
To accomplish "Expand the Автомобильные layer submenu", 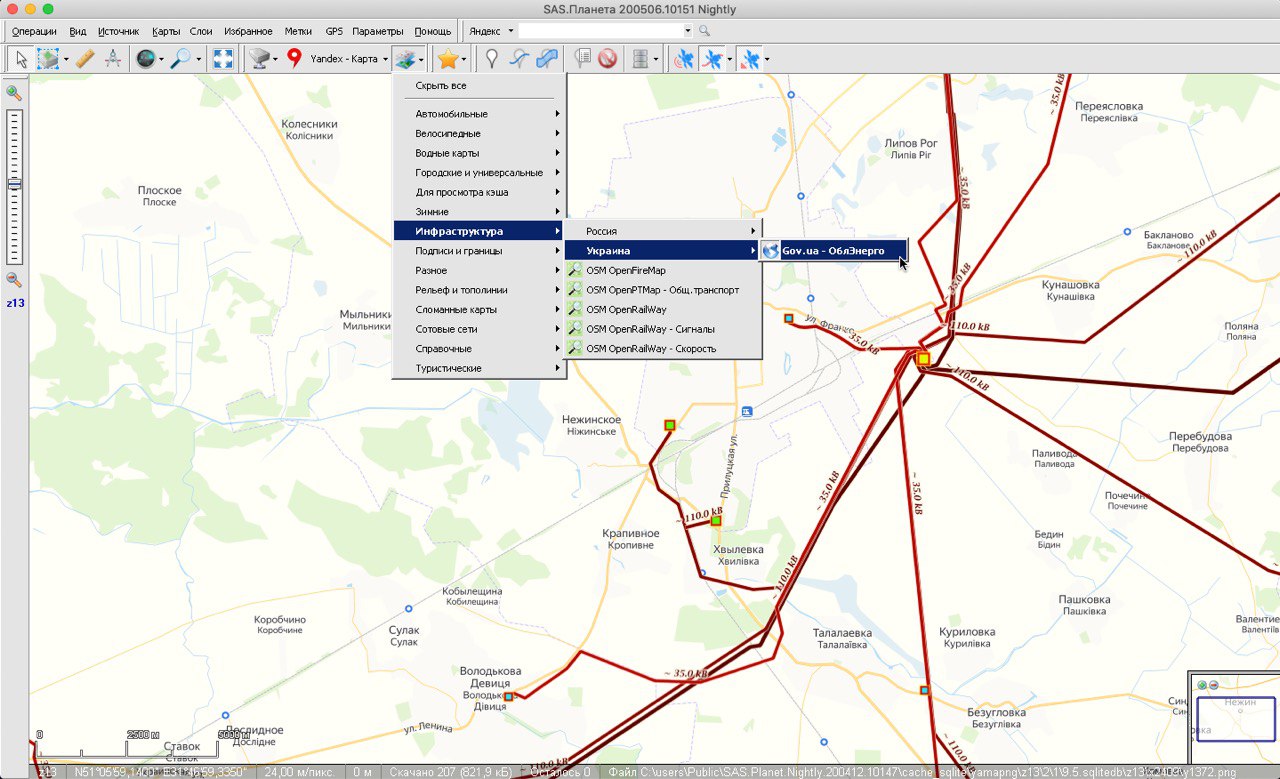I will coord(480,114).
